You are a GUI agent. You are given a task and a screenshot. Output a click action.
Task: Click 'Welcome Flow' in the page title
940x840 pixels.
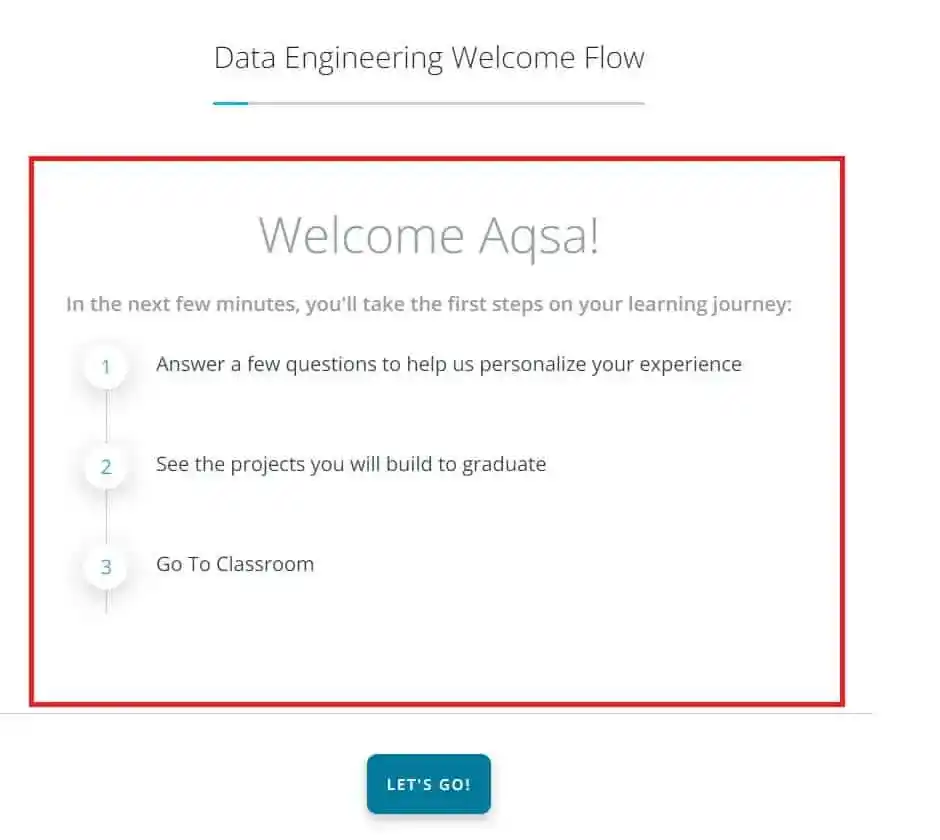tap(547, 58)
